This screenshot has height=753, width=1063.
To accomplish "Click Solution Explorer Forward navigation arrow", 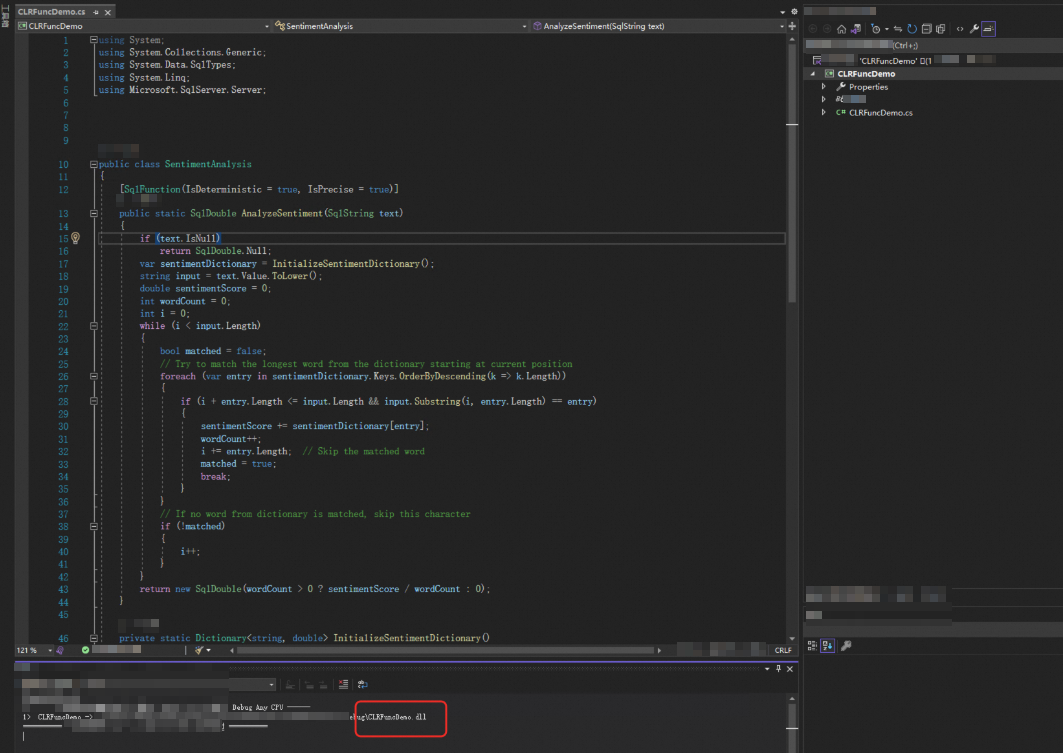I will [827, 28].
